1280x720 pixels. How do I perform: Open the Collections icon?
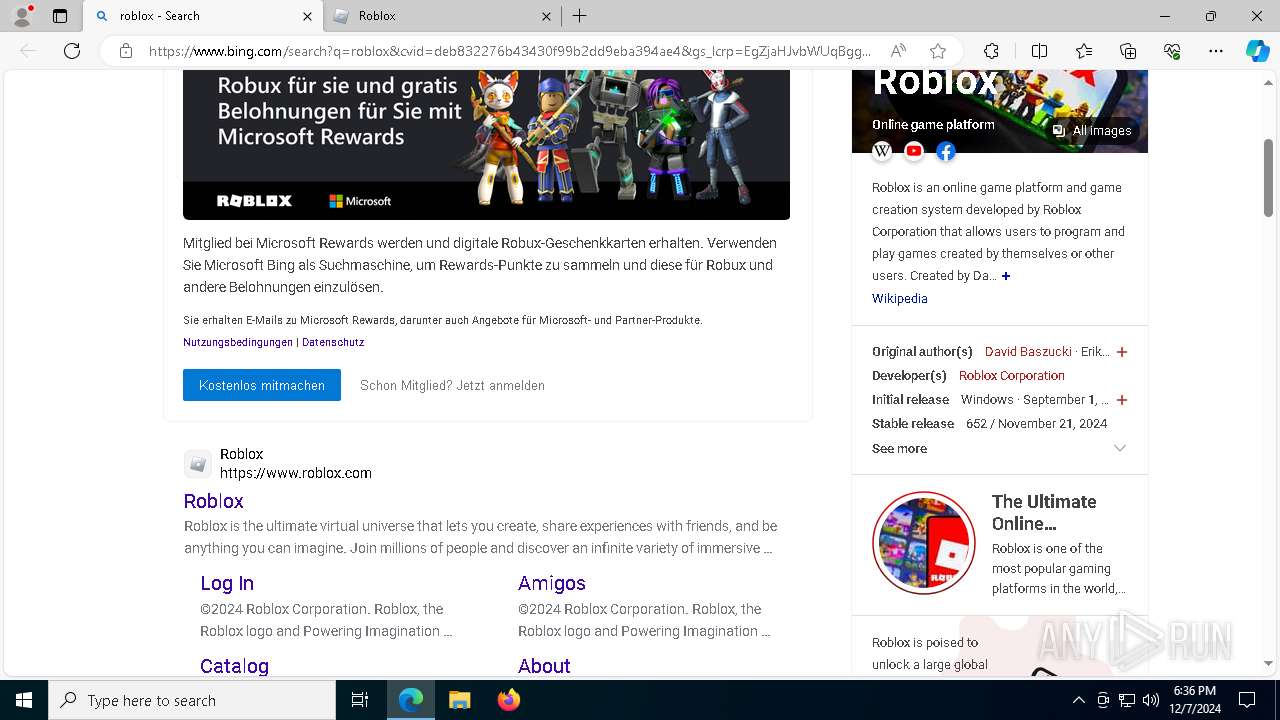point(1128,51)
